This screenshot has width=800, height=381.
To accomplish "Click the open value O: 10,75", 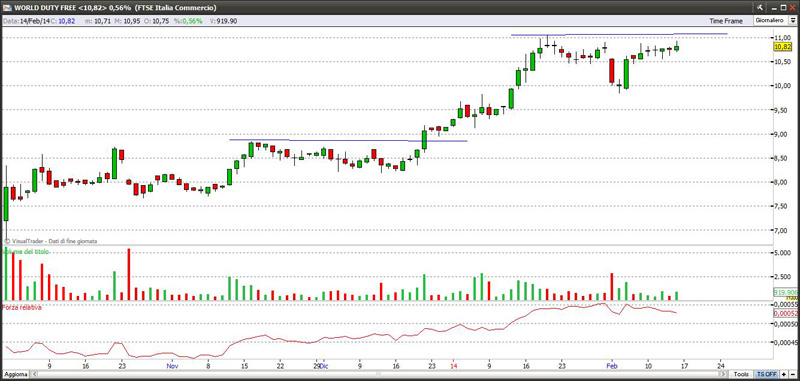I will coord(157,21).
